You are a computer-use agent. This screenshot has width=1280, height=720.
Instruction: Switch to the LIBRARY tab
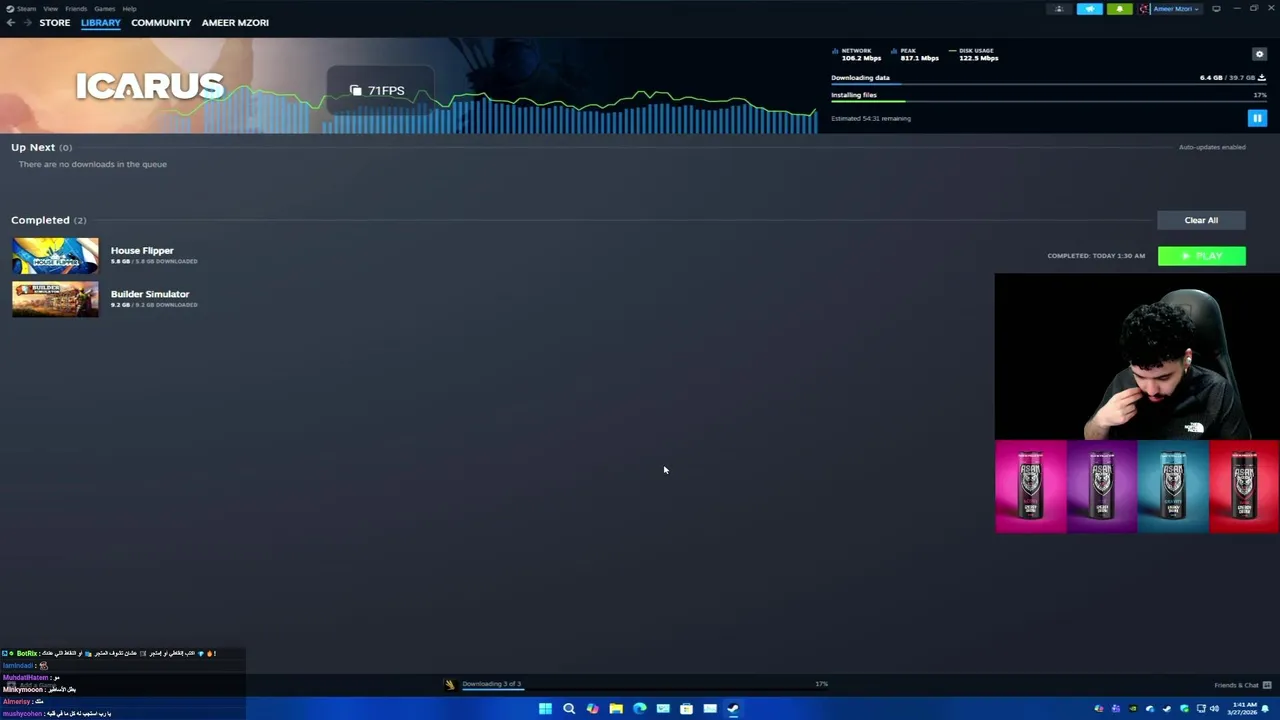pyautogui.click(x=101, y=22)
